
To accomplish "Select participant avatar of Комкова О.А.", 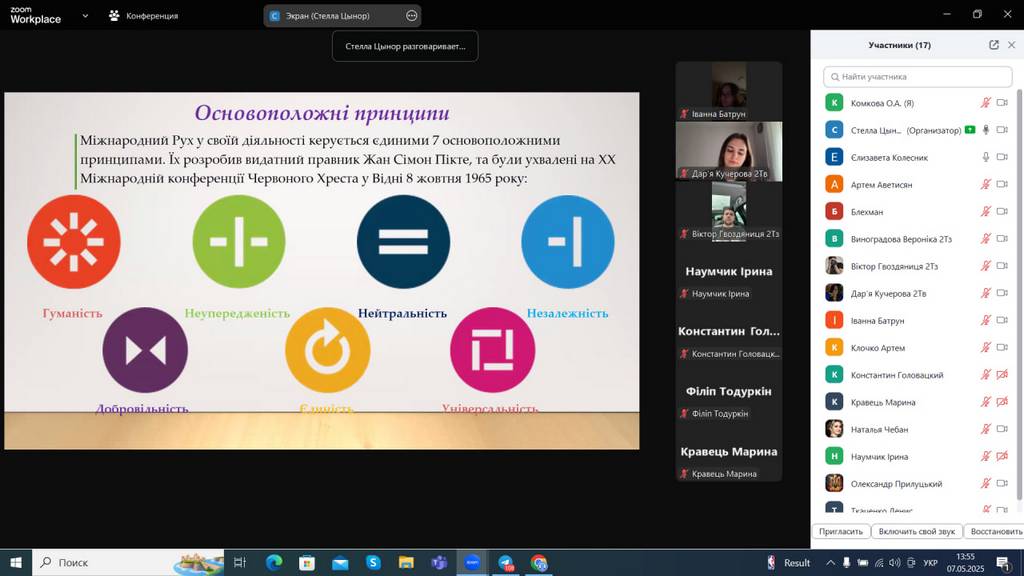I will pyautogui.click(x=834, y=103).
